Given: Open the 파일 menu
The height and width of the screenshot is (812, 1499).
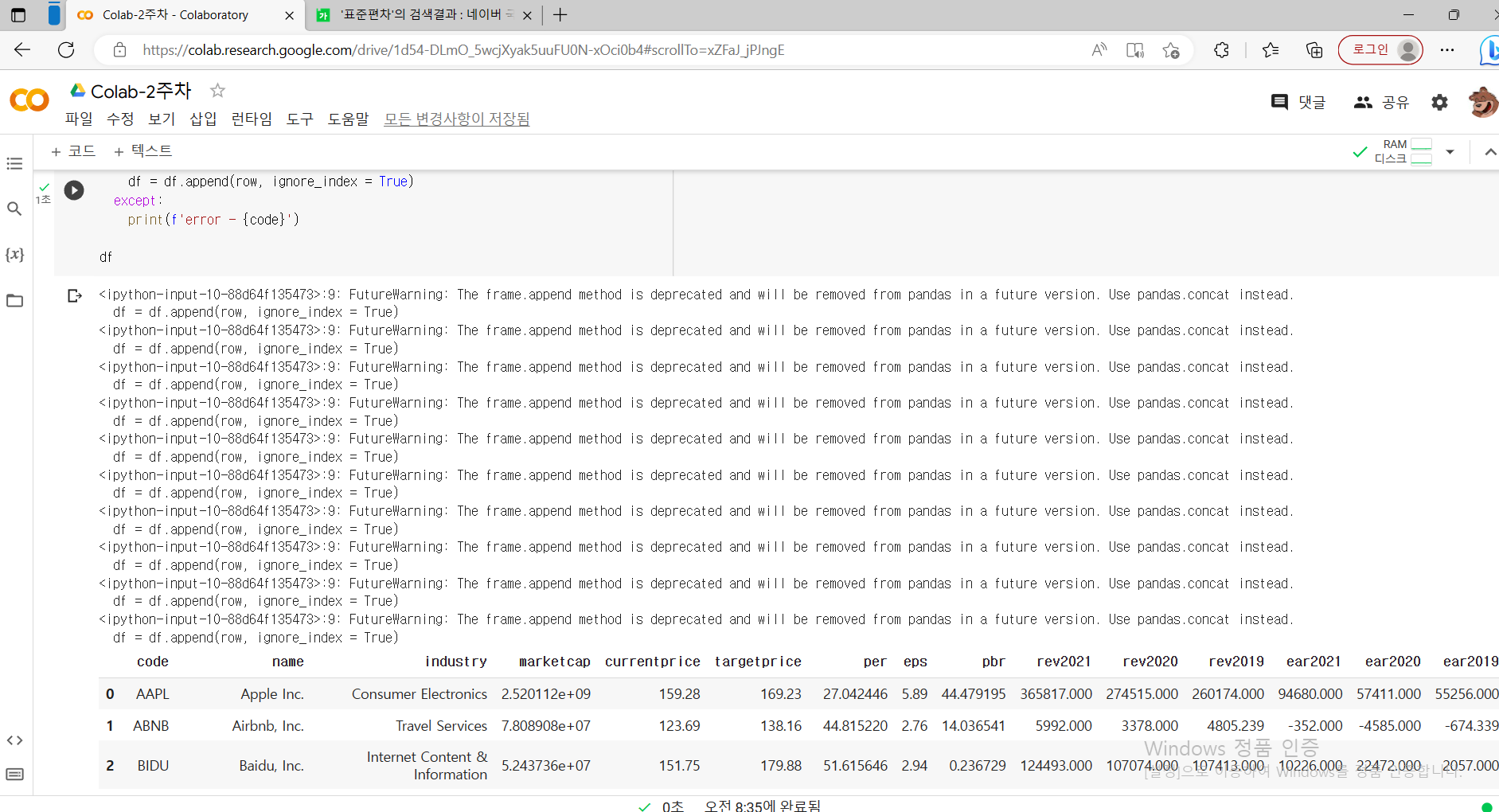Looking at the screenshot, I should point(79,119).
